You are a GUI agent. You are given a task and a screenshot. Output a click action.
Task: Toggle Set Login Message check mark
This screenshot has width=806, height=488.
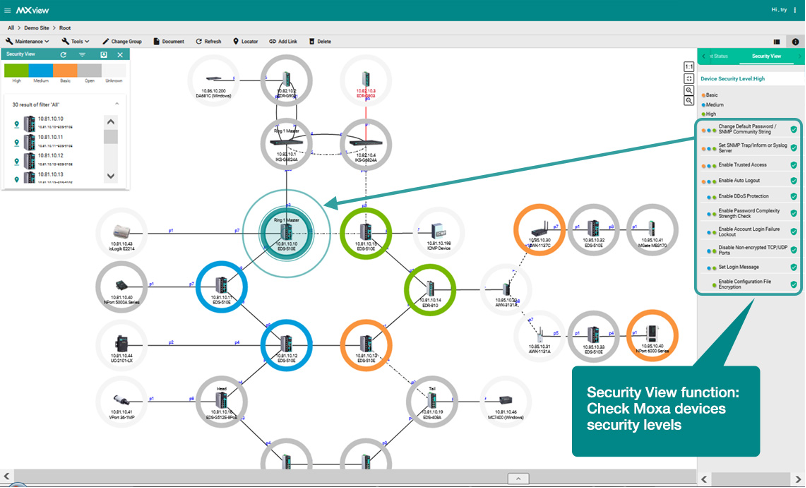point(793,268)
